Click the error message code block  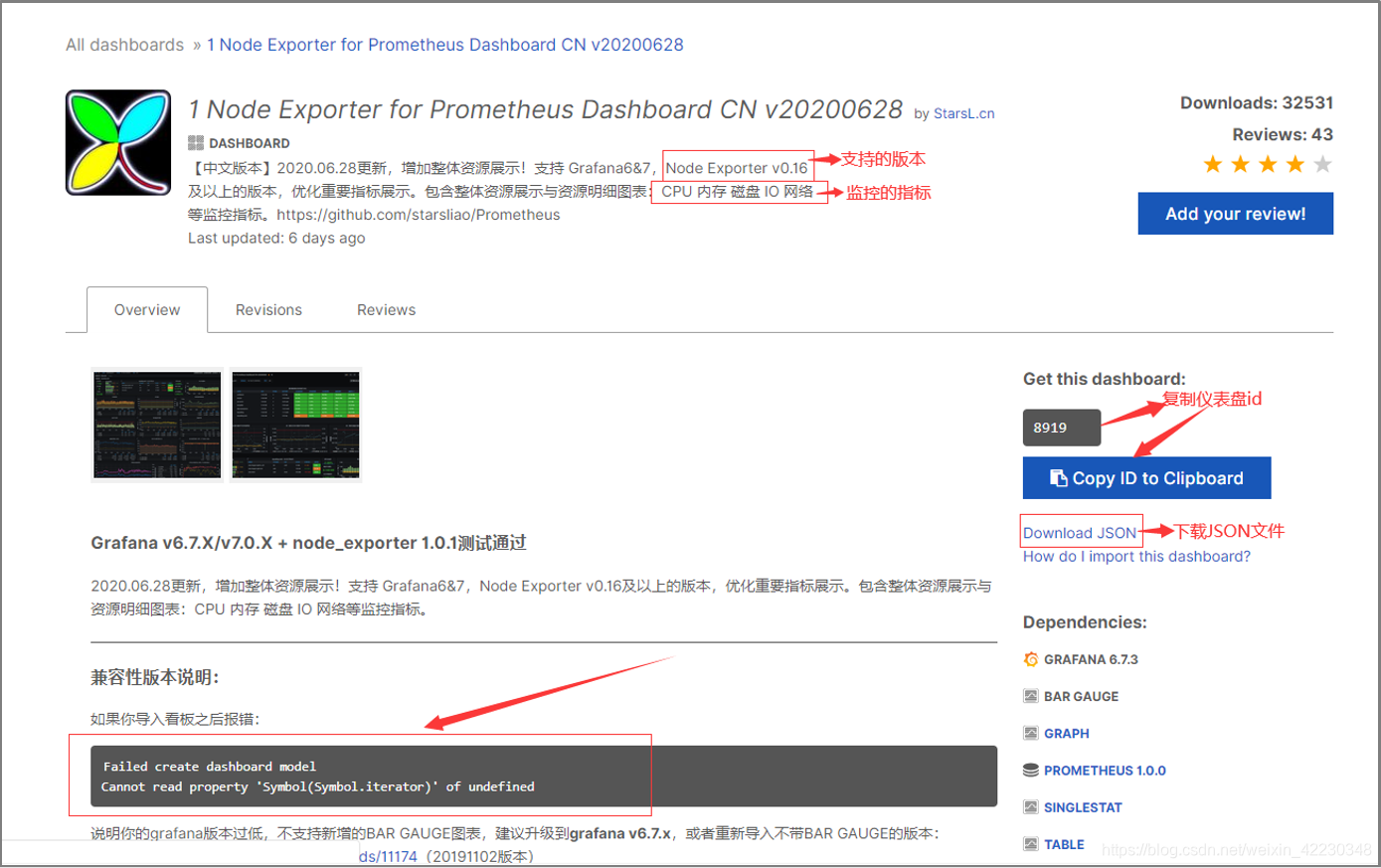(544, 776)
